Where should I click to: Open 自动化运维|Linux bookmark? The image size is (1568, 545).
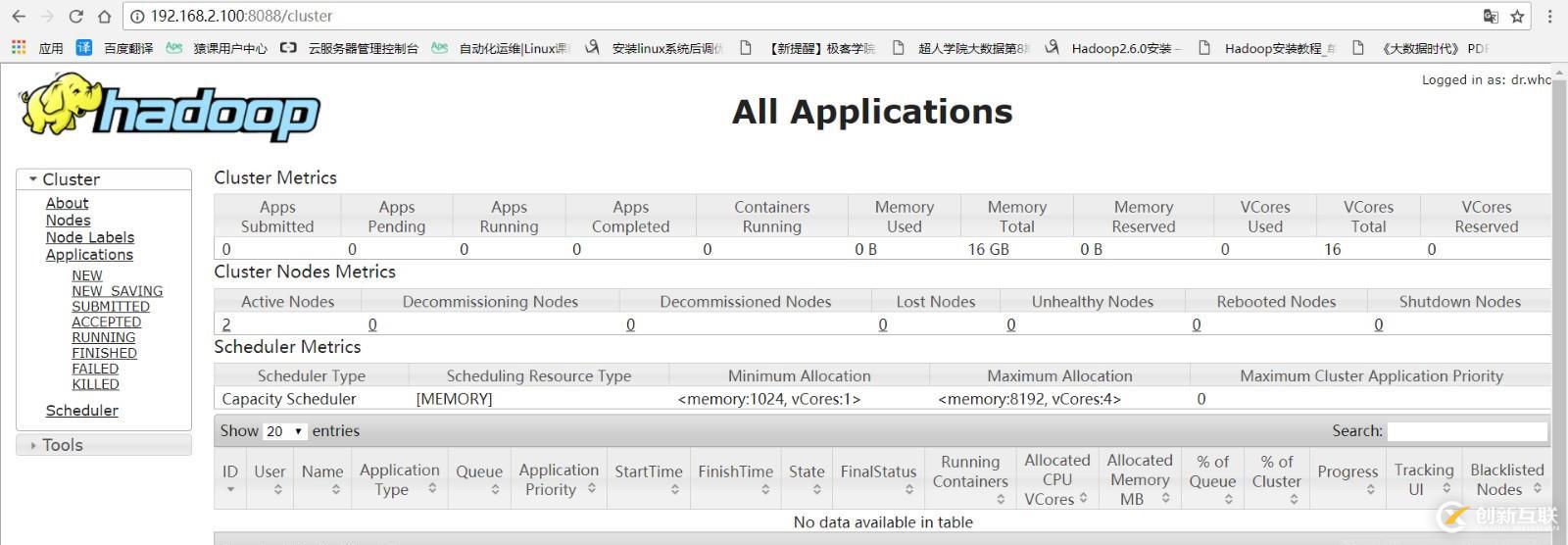pyautogui.click(x=501, y=47)
